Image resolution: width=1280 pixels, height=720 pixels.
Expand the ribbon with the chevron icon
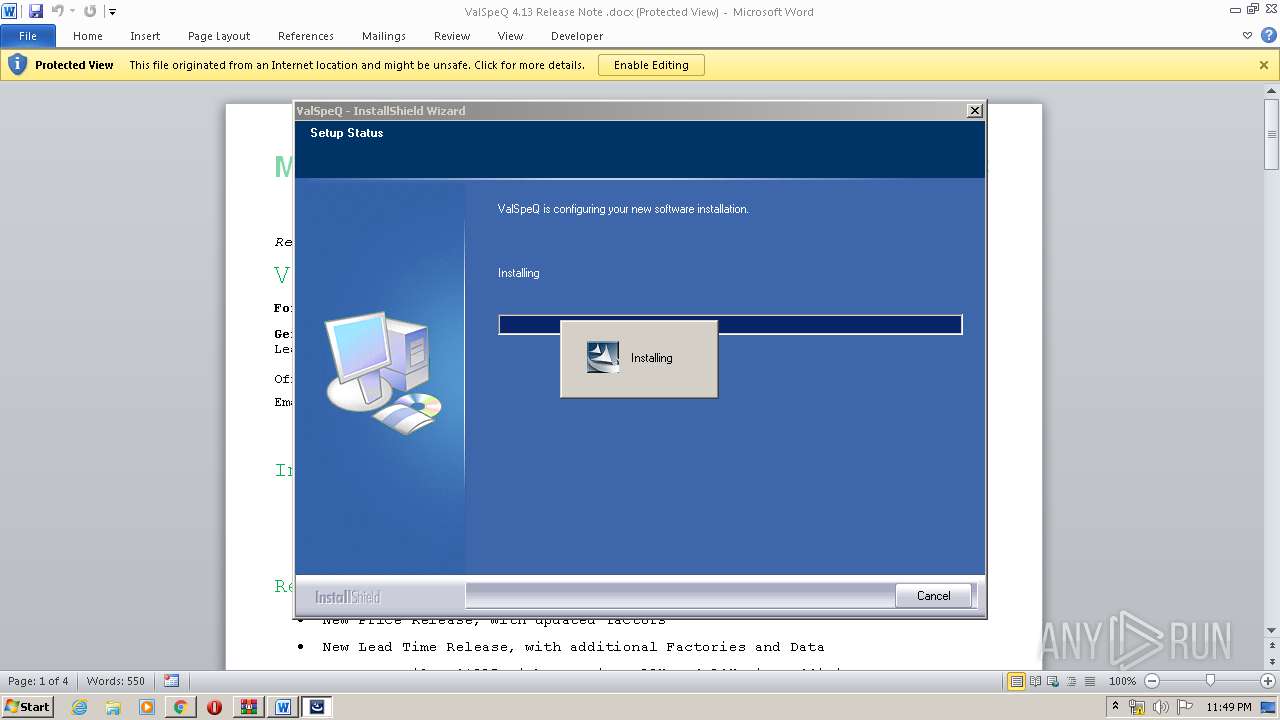[x=1247, y=36]
